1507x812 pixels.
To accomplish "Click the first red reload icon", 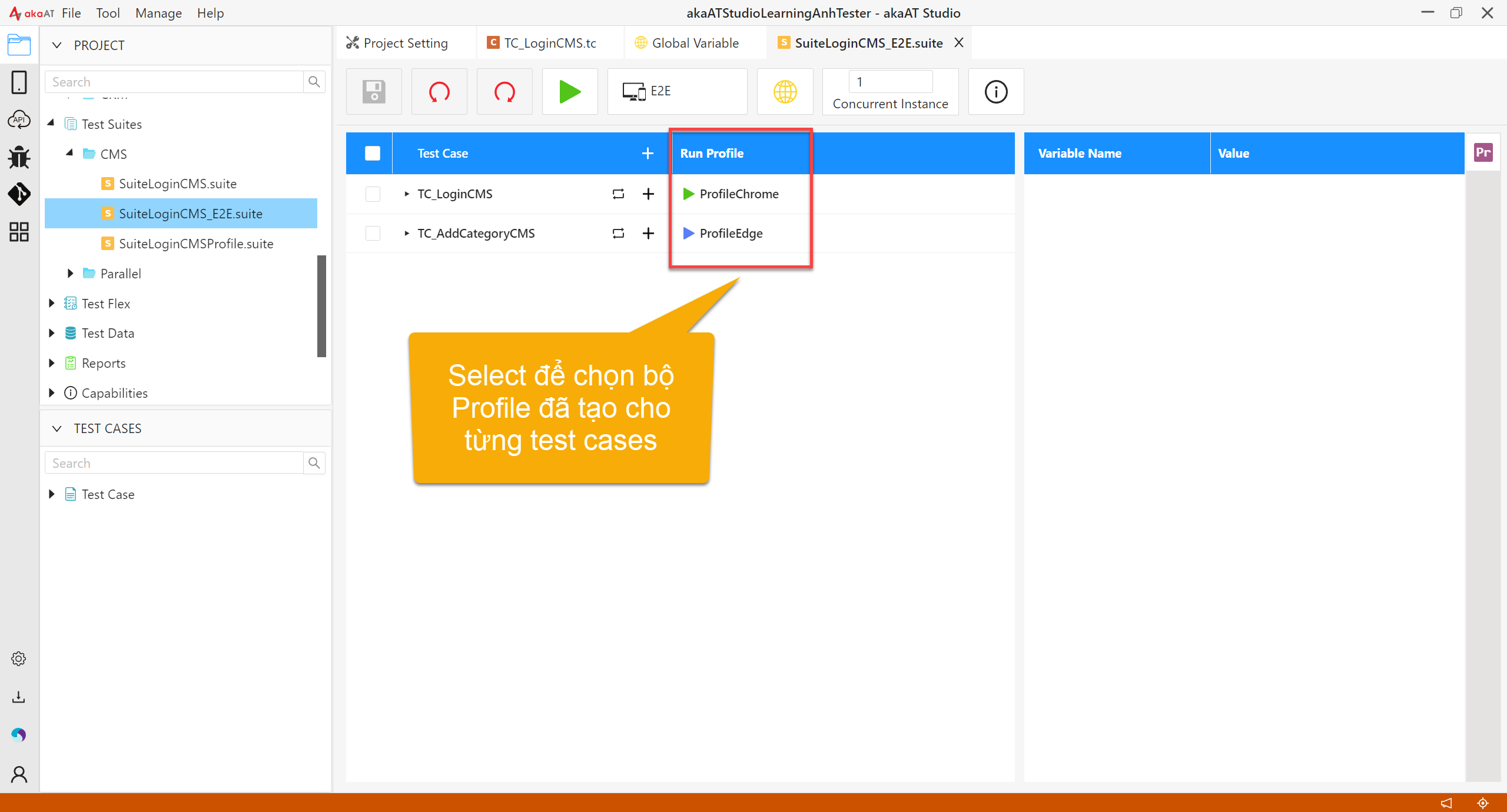I will coord(439,92).
